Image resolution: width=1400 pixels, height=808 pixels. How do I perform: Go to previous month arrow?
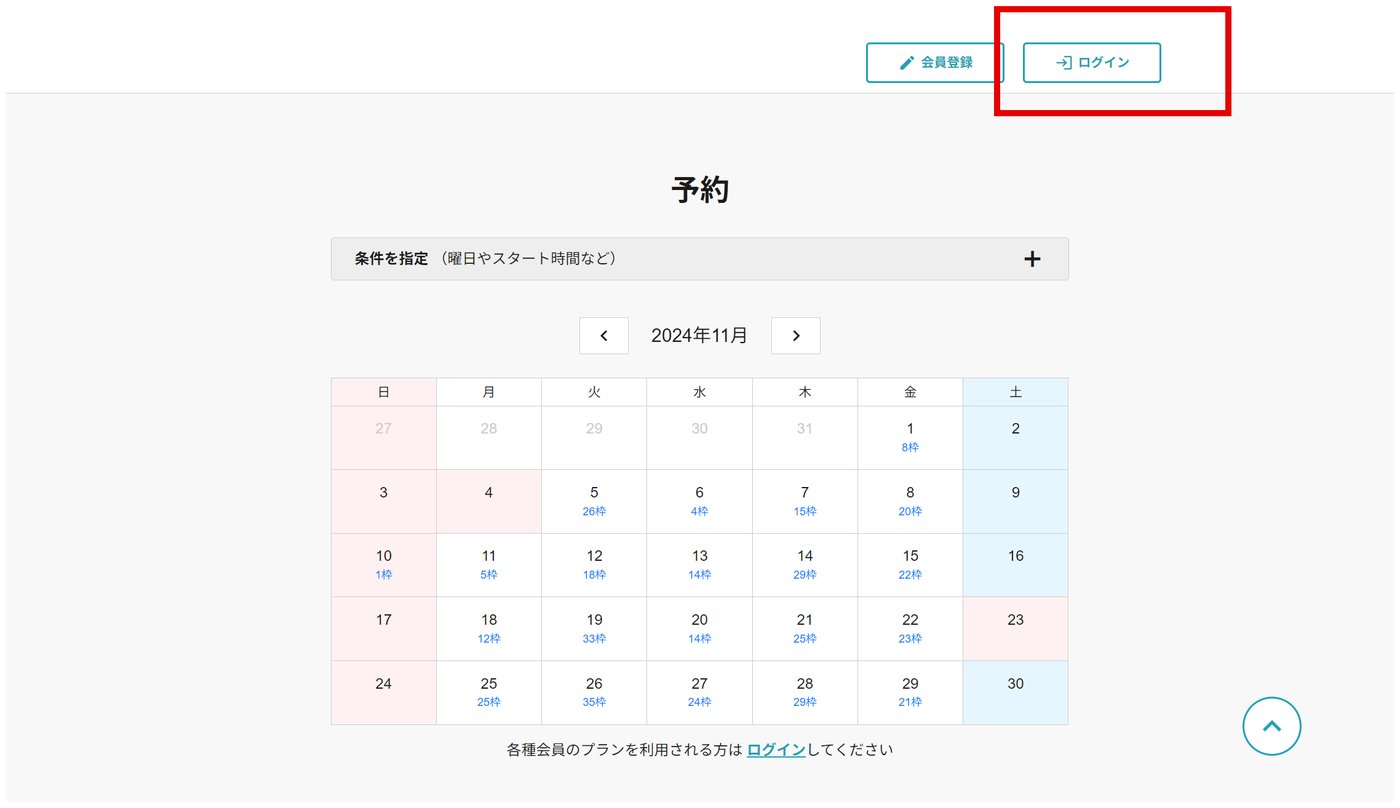point(604,336)
